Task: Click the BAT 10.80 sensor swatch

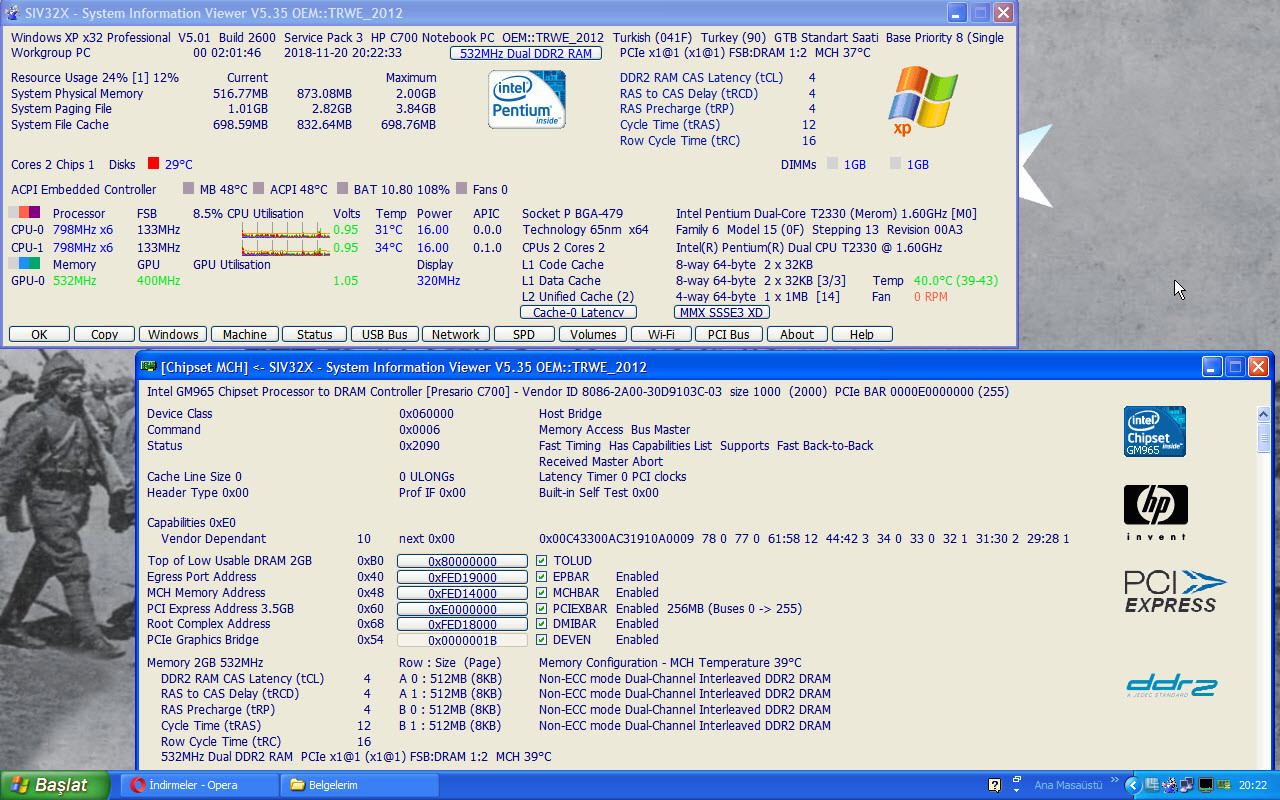Action: (343, 189)
